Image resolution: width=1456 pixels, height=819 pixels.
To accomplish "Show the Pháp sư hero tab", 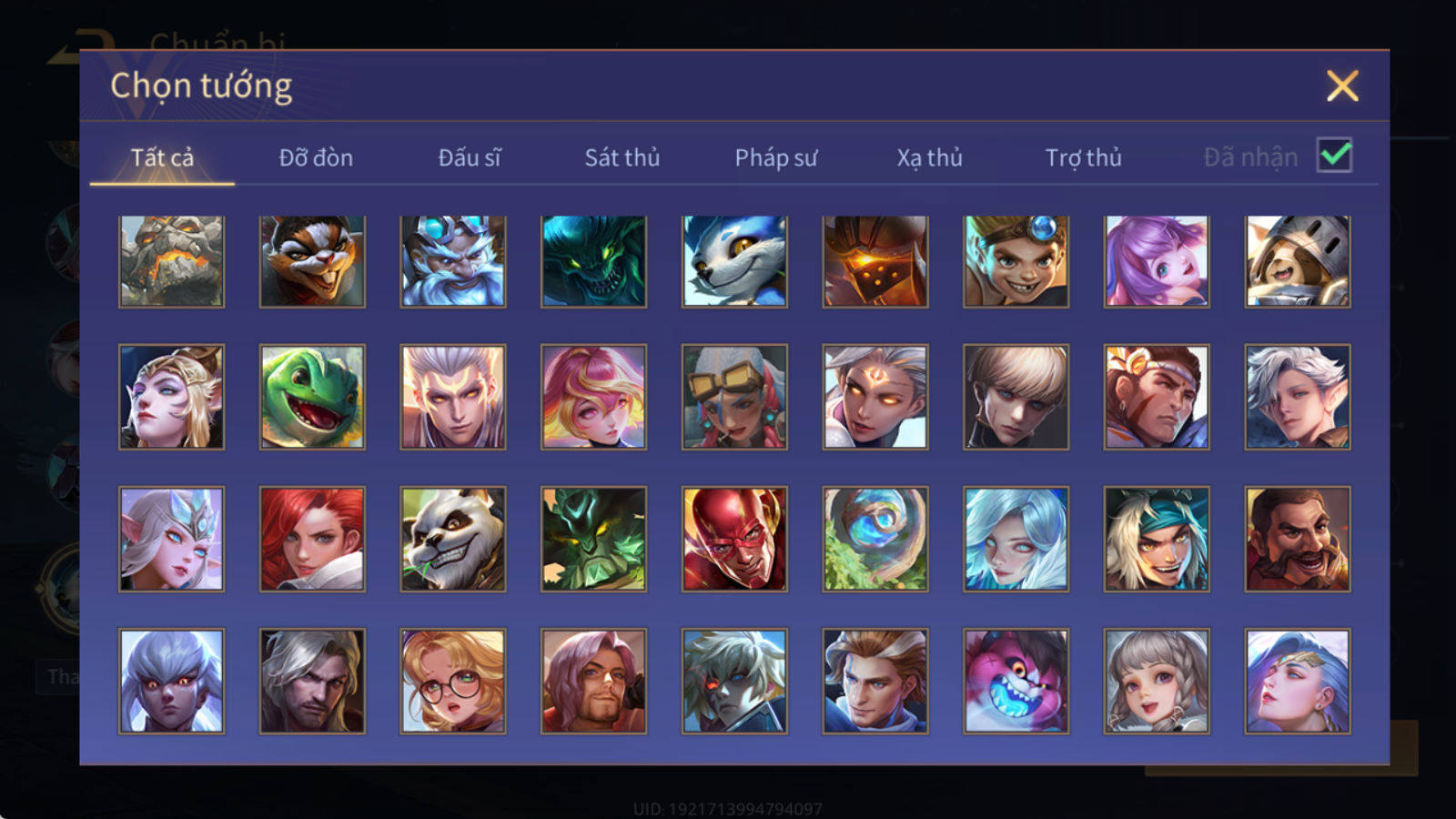I will [776, 157].
